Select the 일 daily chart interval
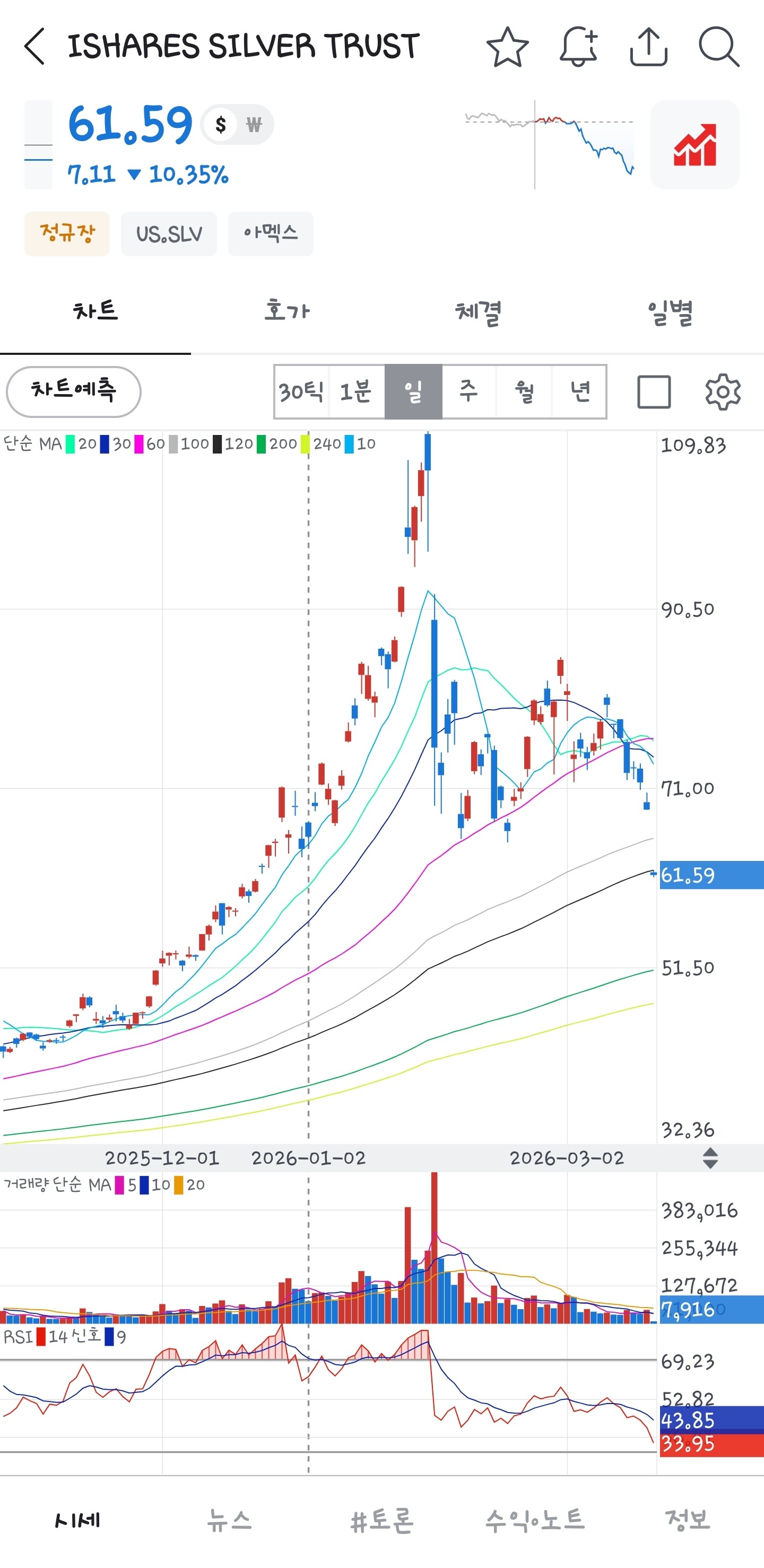The image size is (764, 1568). (x=413, y=391)
